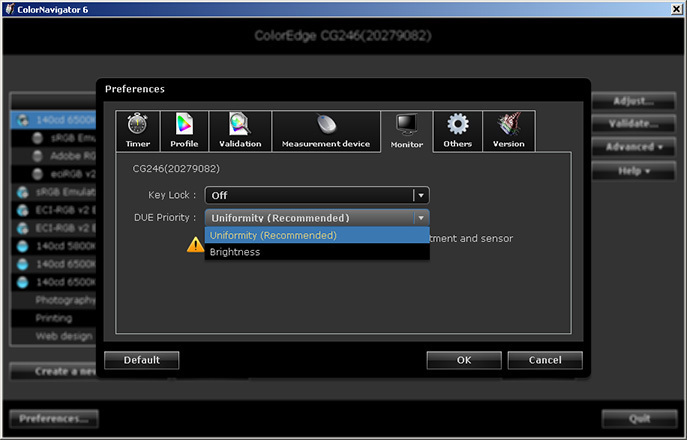
Task: Click the yellow warning triangle icon
Action: point(195,245)
